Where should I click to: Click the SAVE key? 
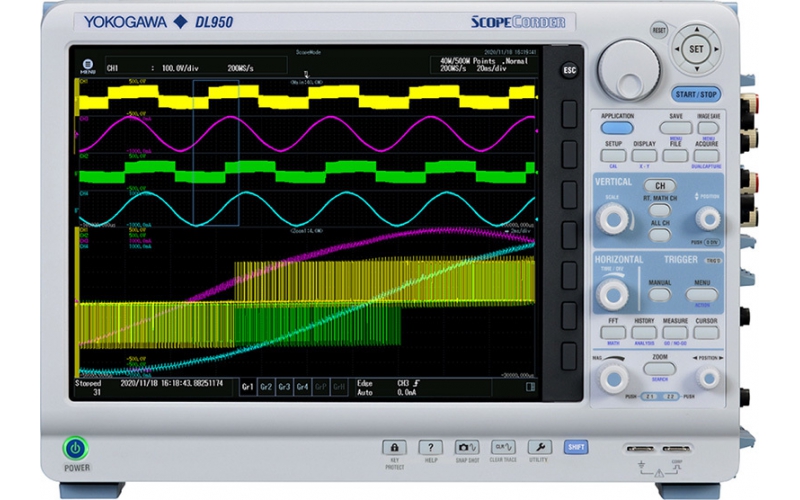(676, 128)
